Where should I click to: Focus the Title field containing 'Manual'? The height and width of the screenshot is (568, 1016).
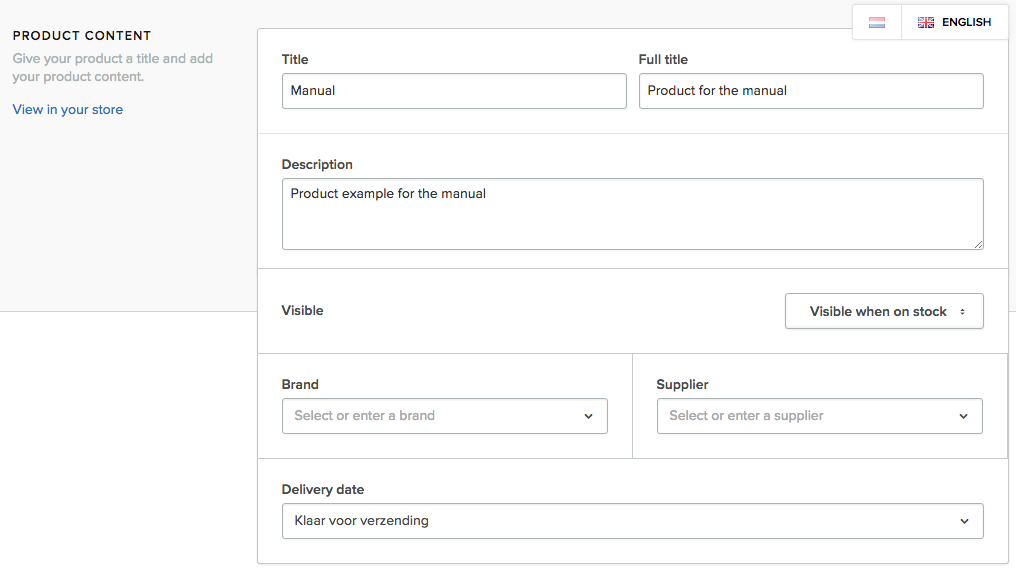454,91
